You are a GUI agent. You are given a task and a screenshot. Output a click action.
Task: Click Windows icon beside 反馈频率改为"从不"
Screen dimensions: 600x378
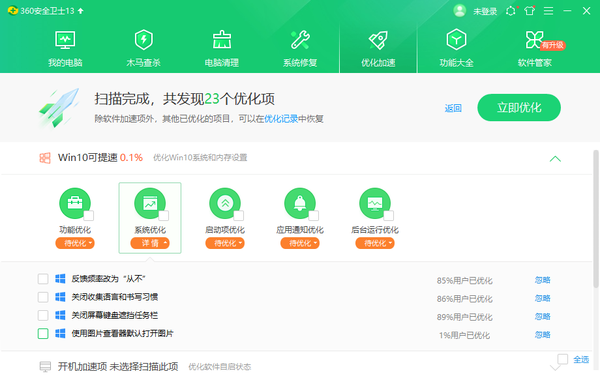(60, 279)
